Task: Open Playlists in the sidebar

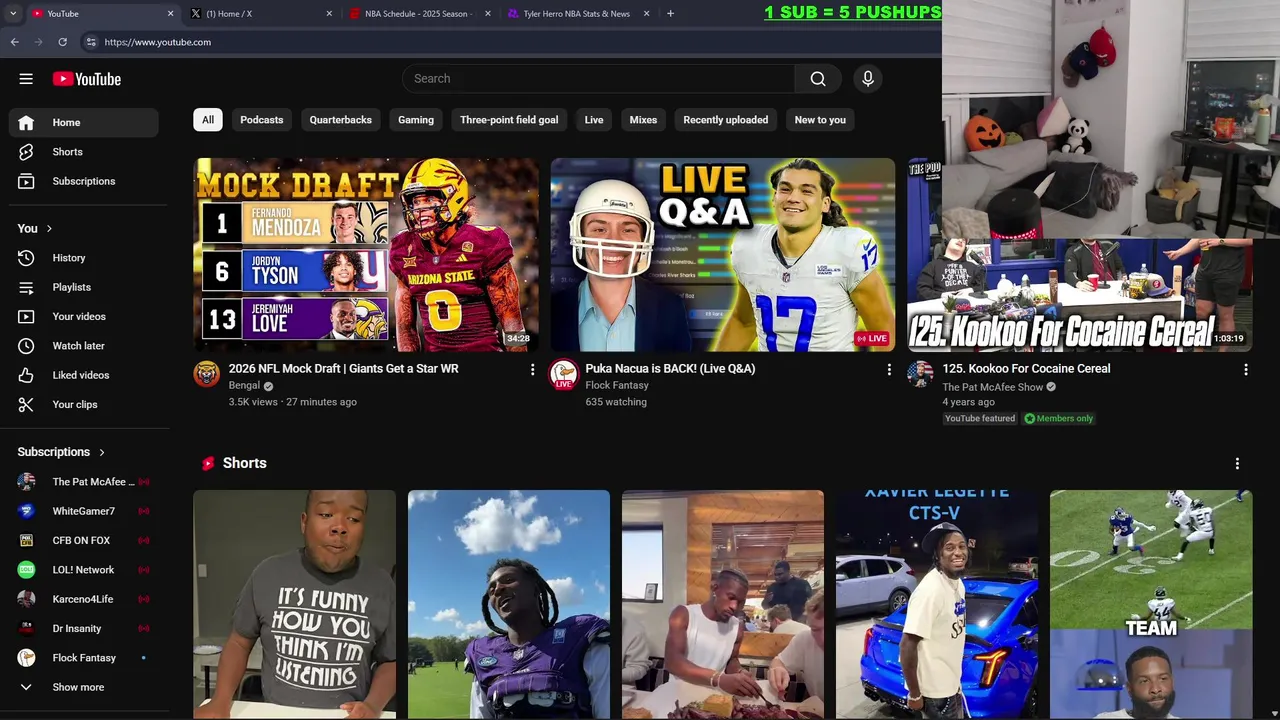Action: click(84, 287)
